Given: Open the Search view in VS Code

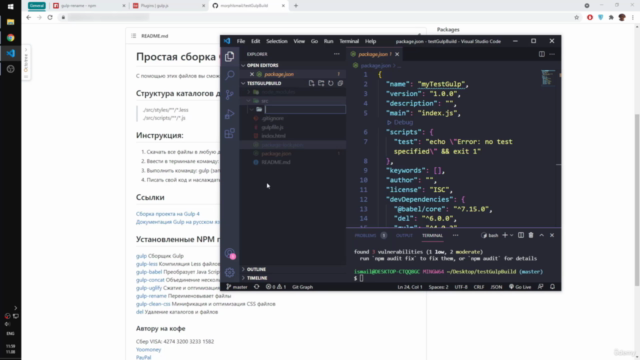Looking at the screenshot, I should [x=229, y=75].
